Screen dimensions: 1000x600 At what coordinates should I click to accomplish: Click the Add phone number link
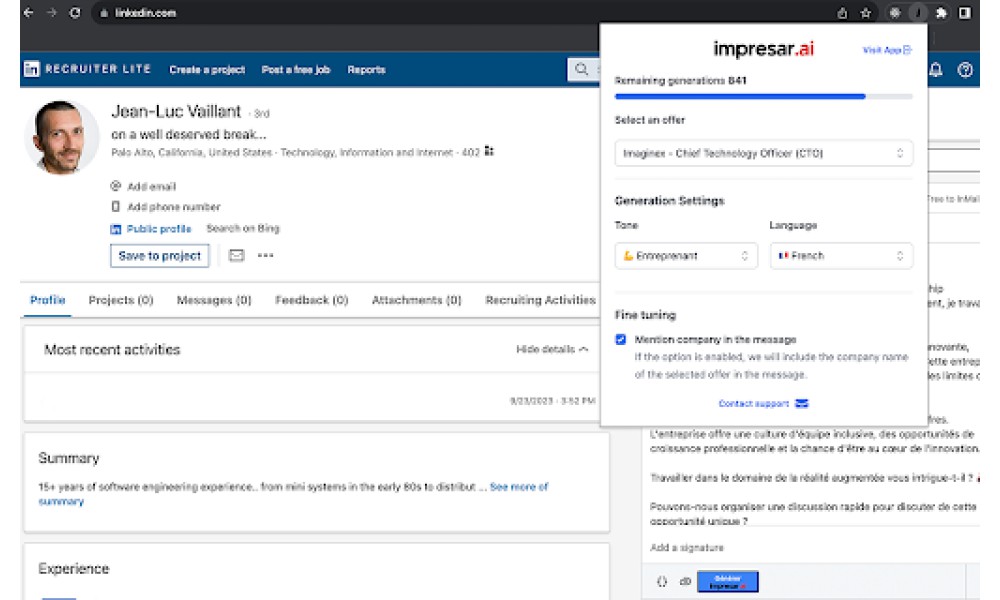(173, 207)
